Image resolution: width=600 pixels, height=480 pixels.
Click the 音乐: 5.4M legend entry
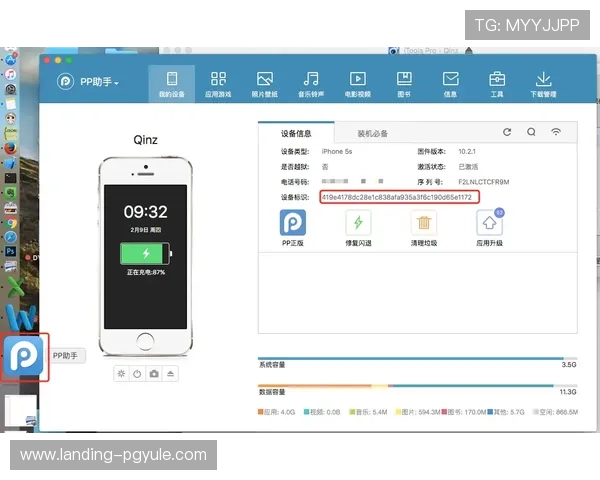click(368, 412)
